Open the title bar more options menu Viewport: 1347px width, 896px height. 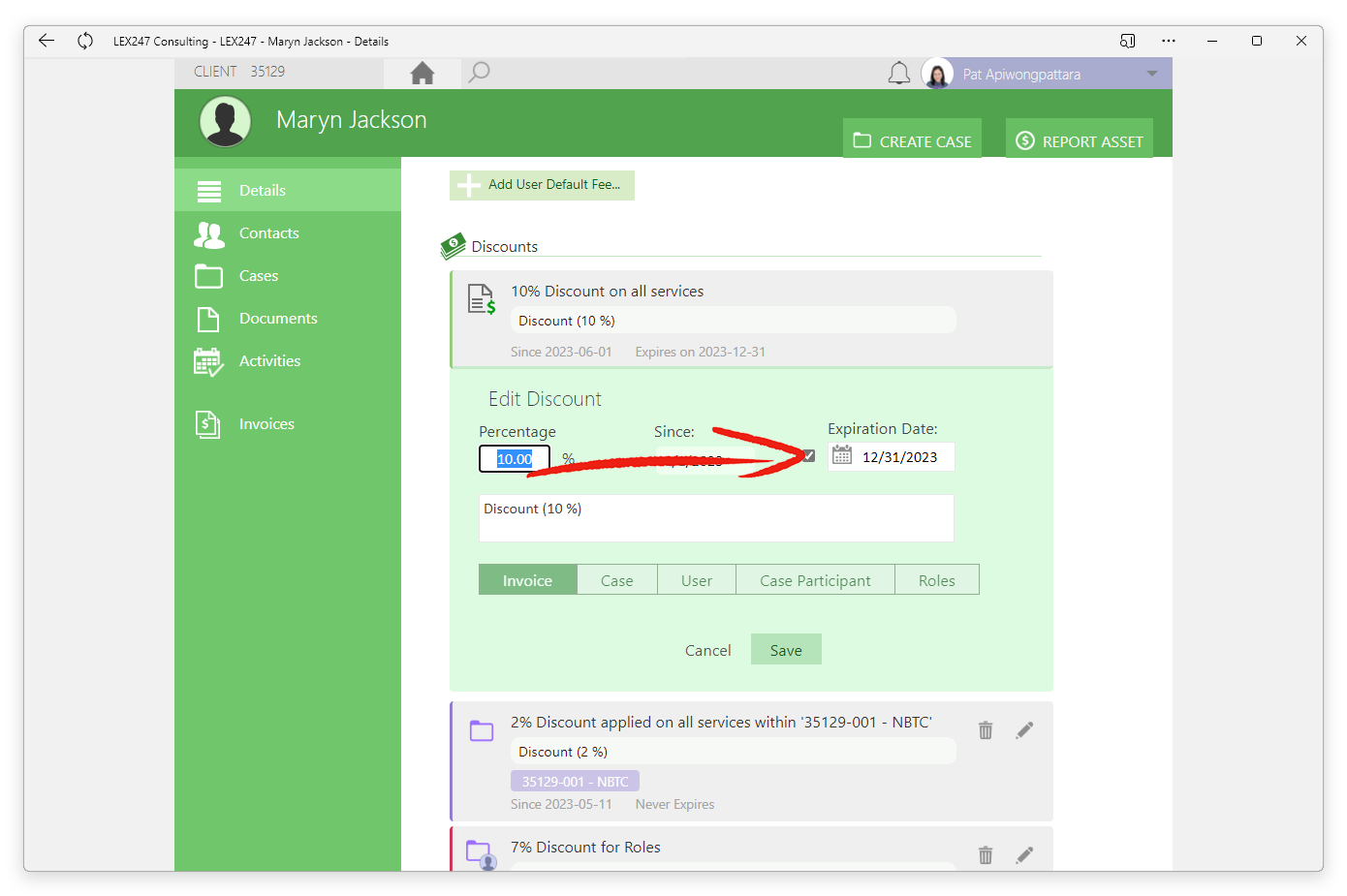(x=1169, y=41)
